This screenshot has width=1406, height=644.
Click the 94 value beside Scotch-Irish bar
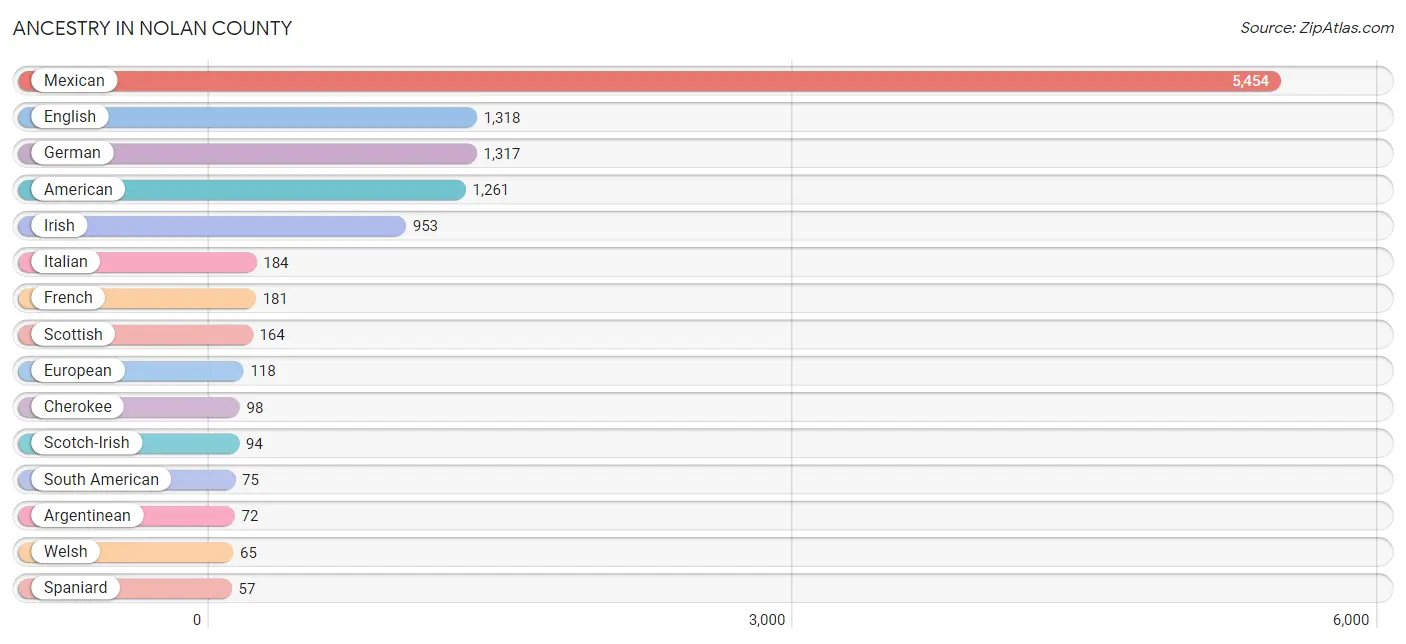point(254,444)
